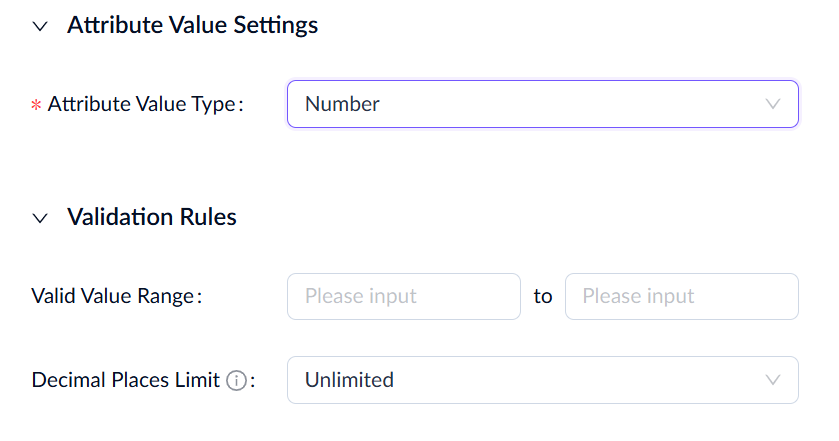This screenshot has width=839, height=441.
Task: Click the Attribute Value Type label
Action: coord(144,104)
